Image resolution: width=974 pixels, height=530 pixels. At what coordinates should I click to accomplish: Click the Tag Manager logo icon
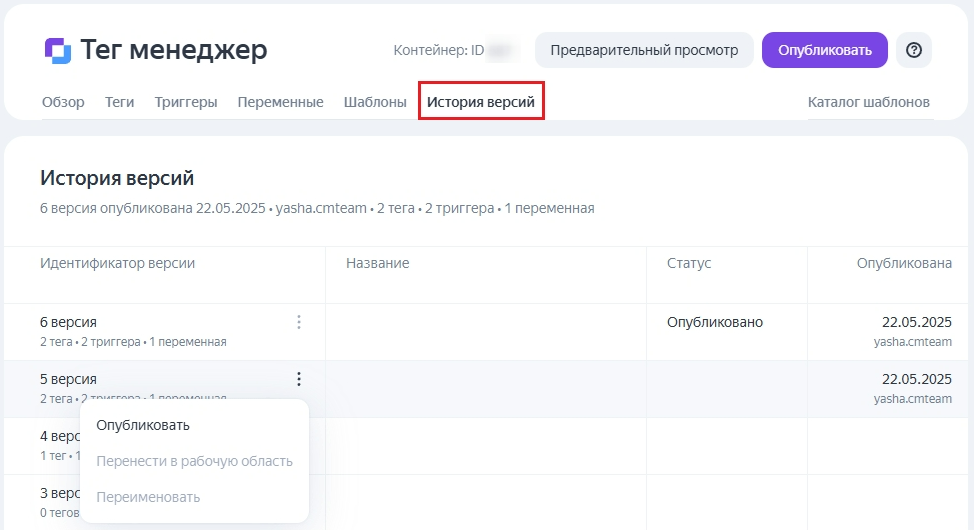point(58,50)
